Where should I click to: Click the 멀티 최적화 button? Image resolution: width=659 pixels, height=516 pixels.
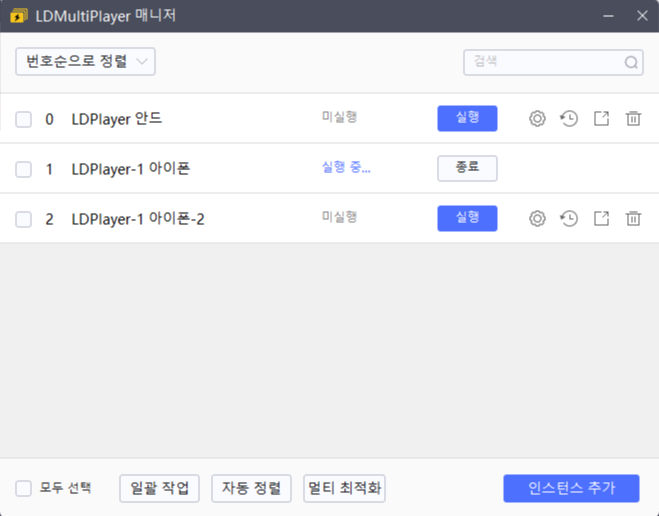pos(344,489)
